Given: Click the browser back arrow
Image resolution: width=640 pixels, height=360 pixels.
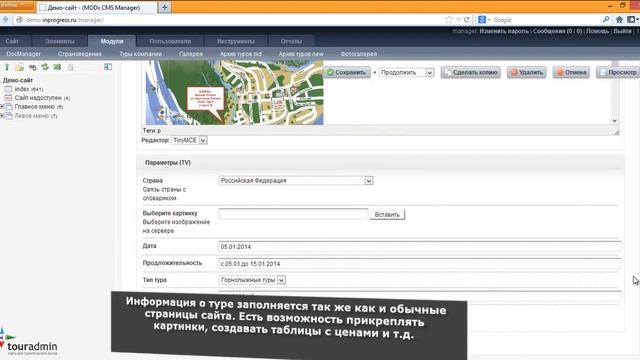Looking at the screenshot, I should tap(5, 20).
